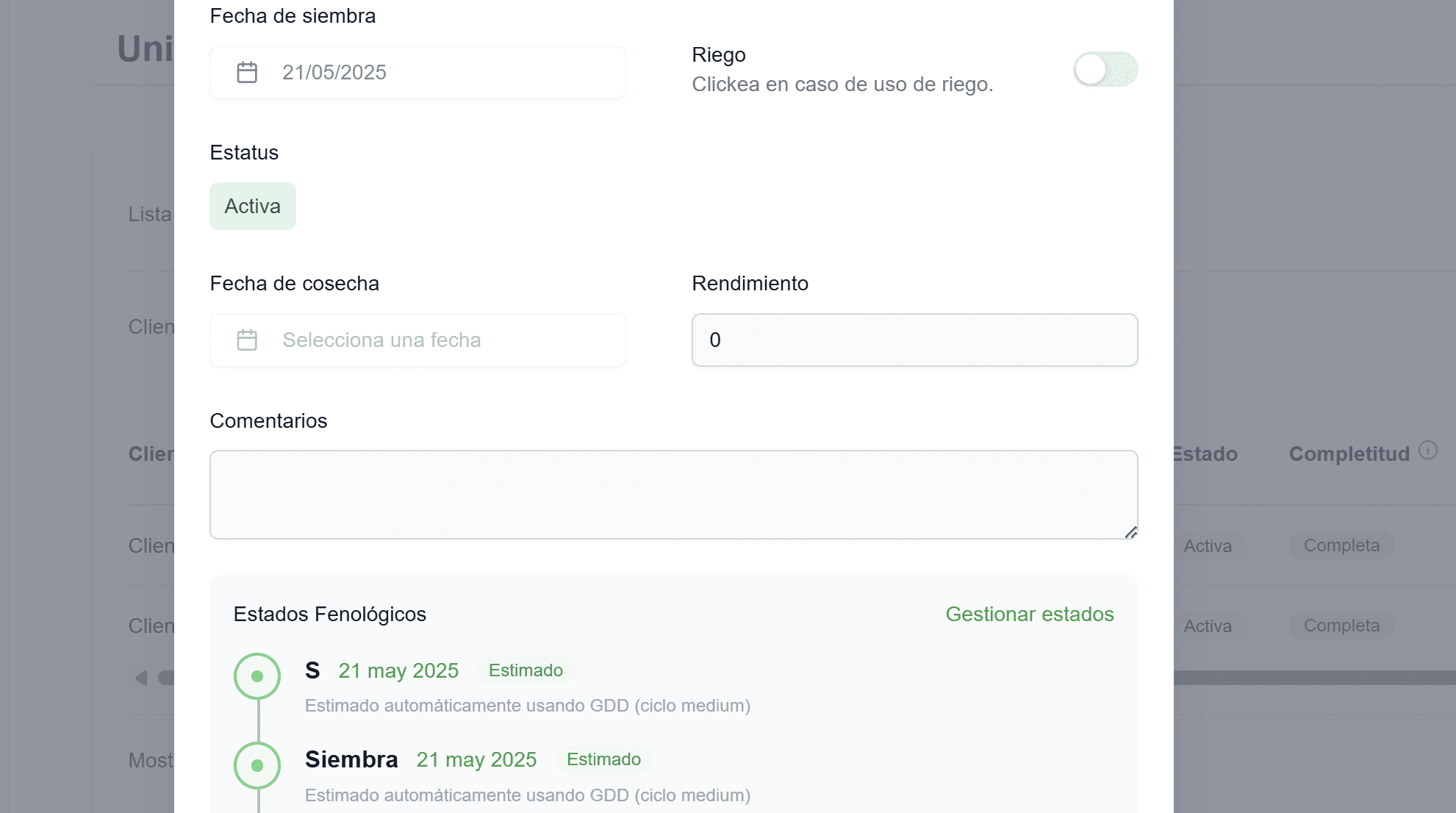This screenshot has height=813, width=1456.
Task: Click the Estimado tag next to Siembra
Action: (603, 759)
